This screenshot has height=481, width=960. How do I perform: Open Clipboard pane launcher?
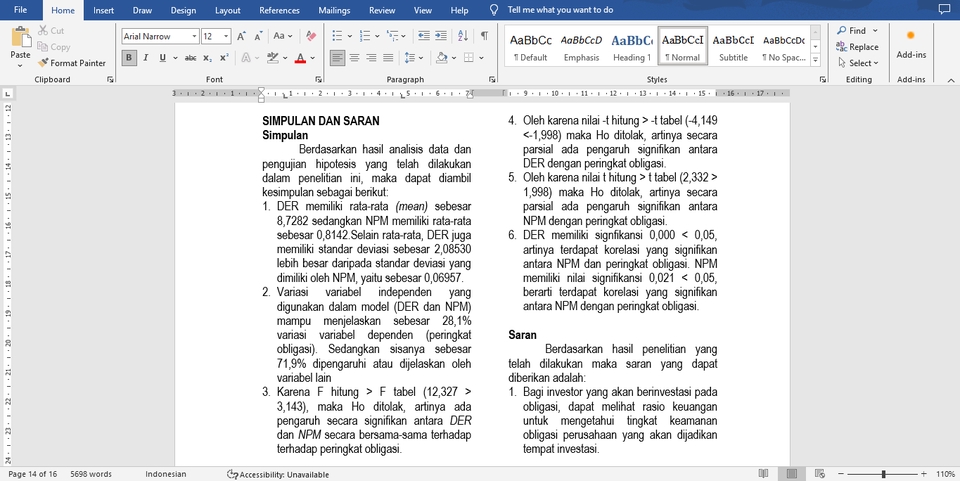[x=110, y=80]
